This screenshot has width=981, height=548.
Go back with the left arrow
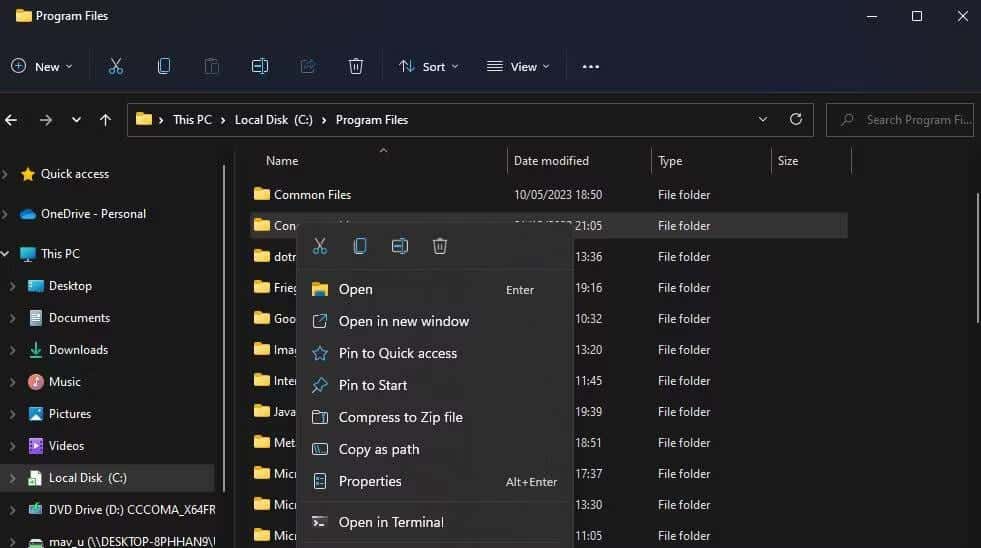point(11,119)
